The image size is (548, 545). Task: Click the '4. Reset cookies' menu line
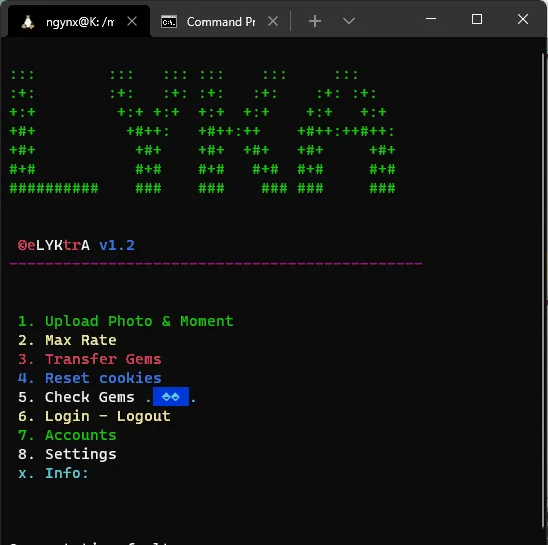(90, 378)
